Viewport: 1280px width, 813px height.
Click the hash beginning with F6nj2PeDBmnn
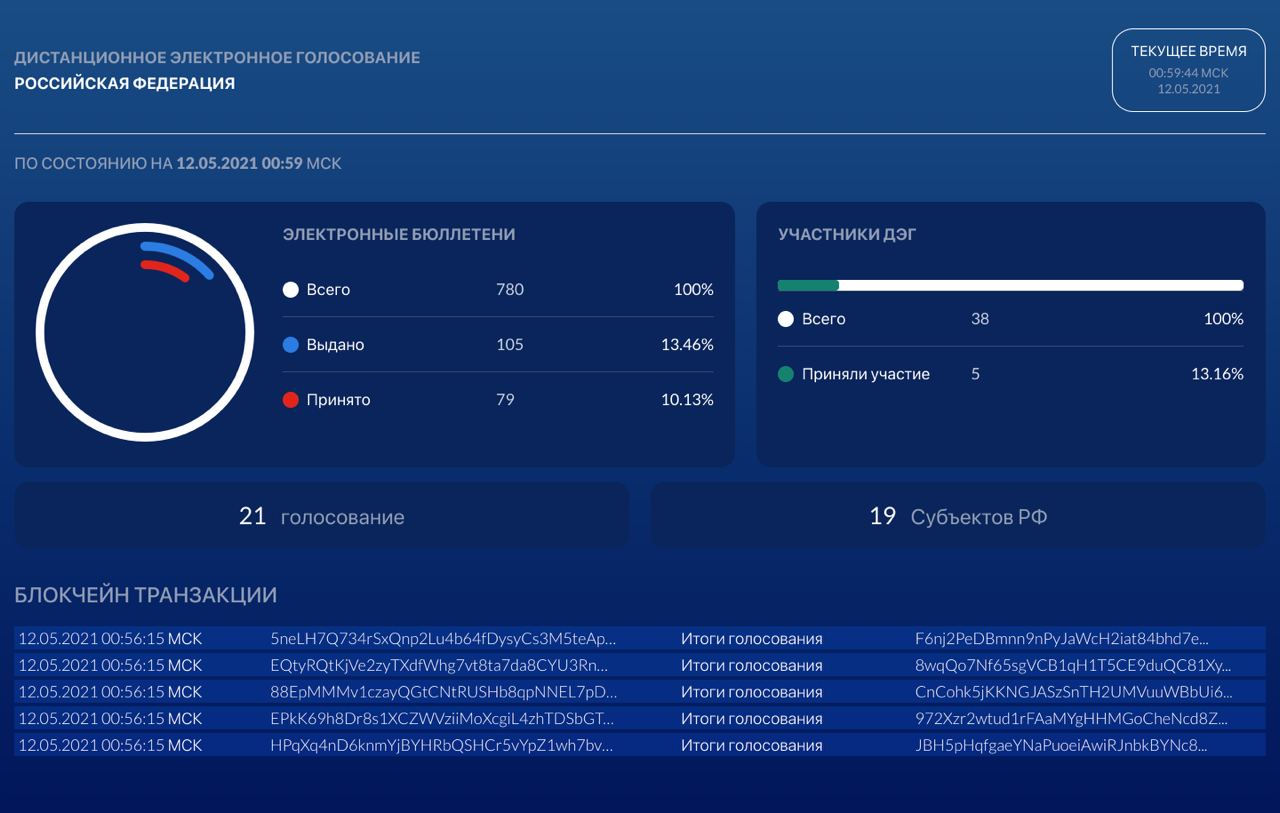click(1061, 638)
